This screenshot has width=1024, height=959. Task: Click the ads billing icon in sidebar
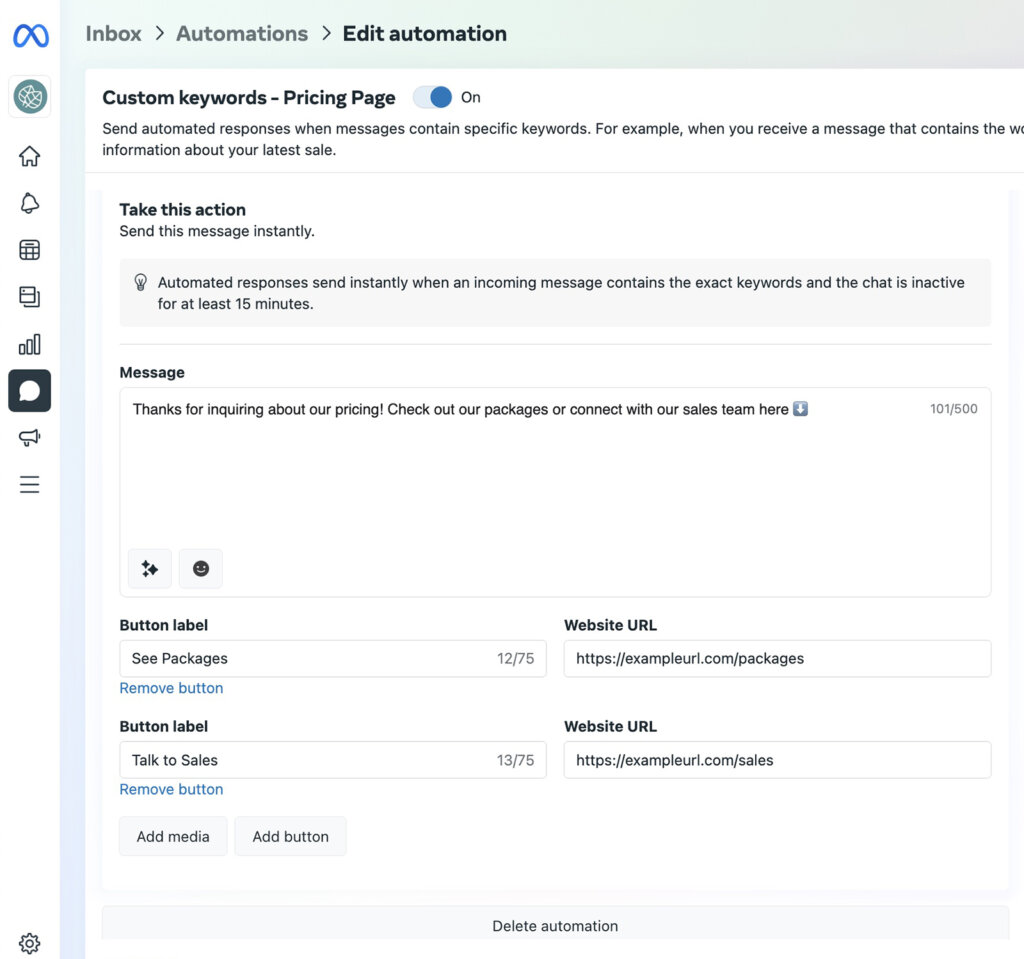coord(29,249)
